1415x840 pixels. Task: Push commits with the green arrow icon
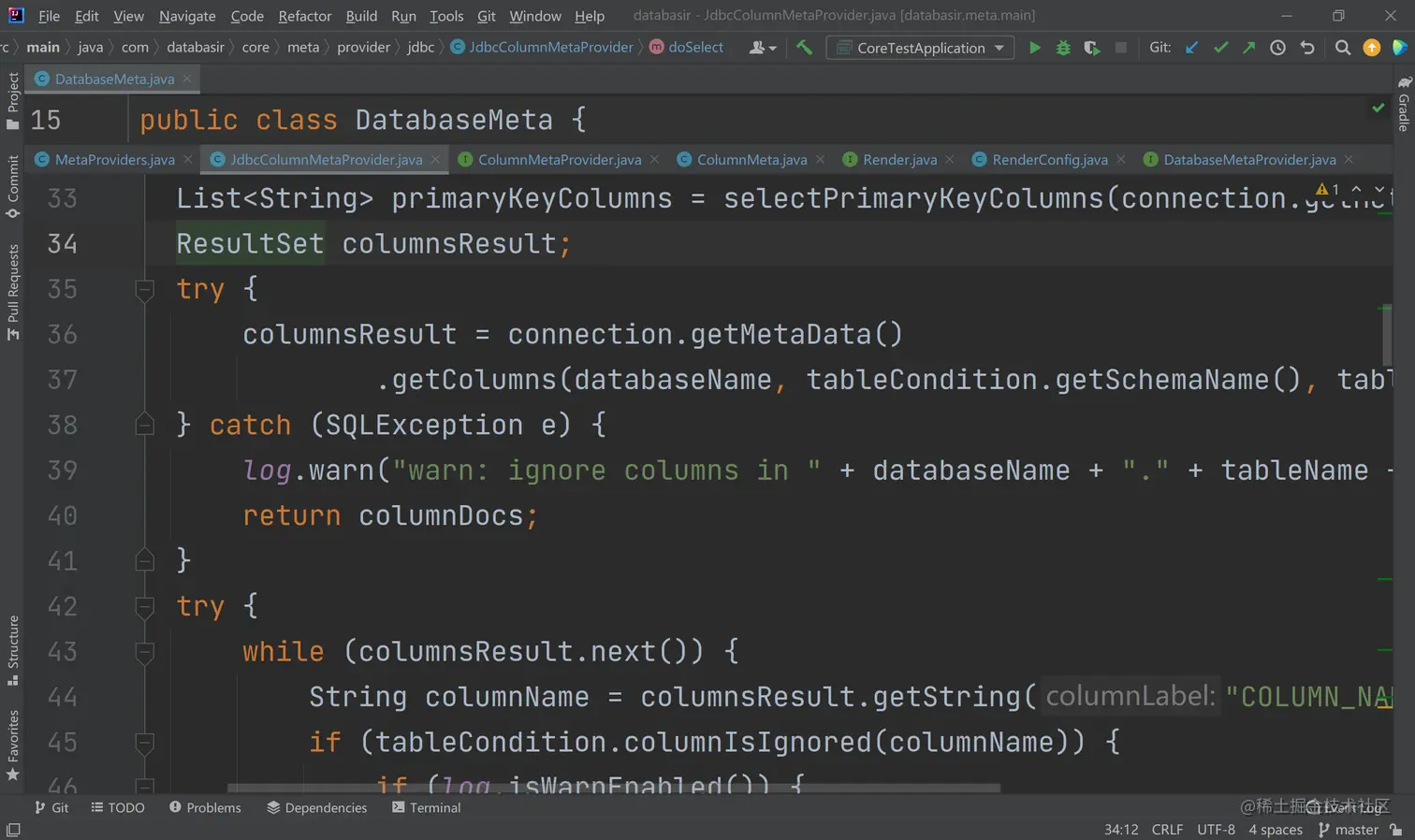1248,47
